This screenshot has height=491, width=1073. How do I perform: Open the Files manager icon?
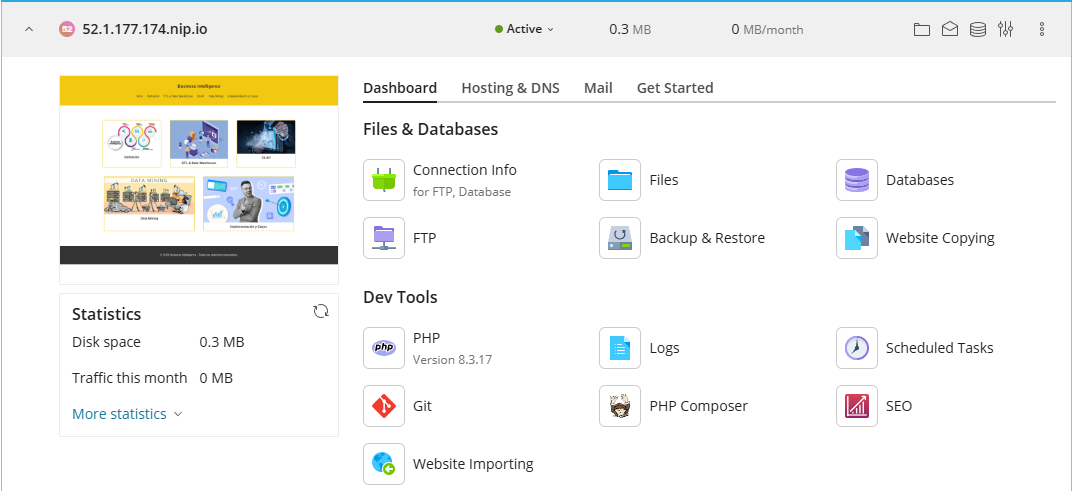[620, 180]
